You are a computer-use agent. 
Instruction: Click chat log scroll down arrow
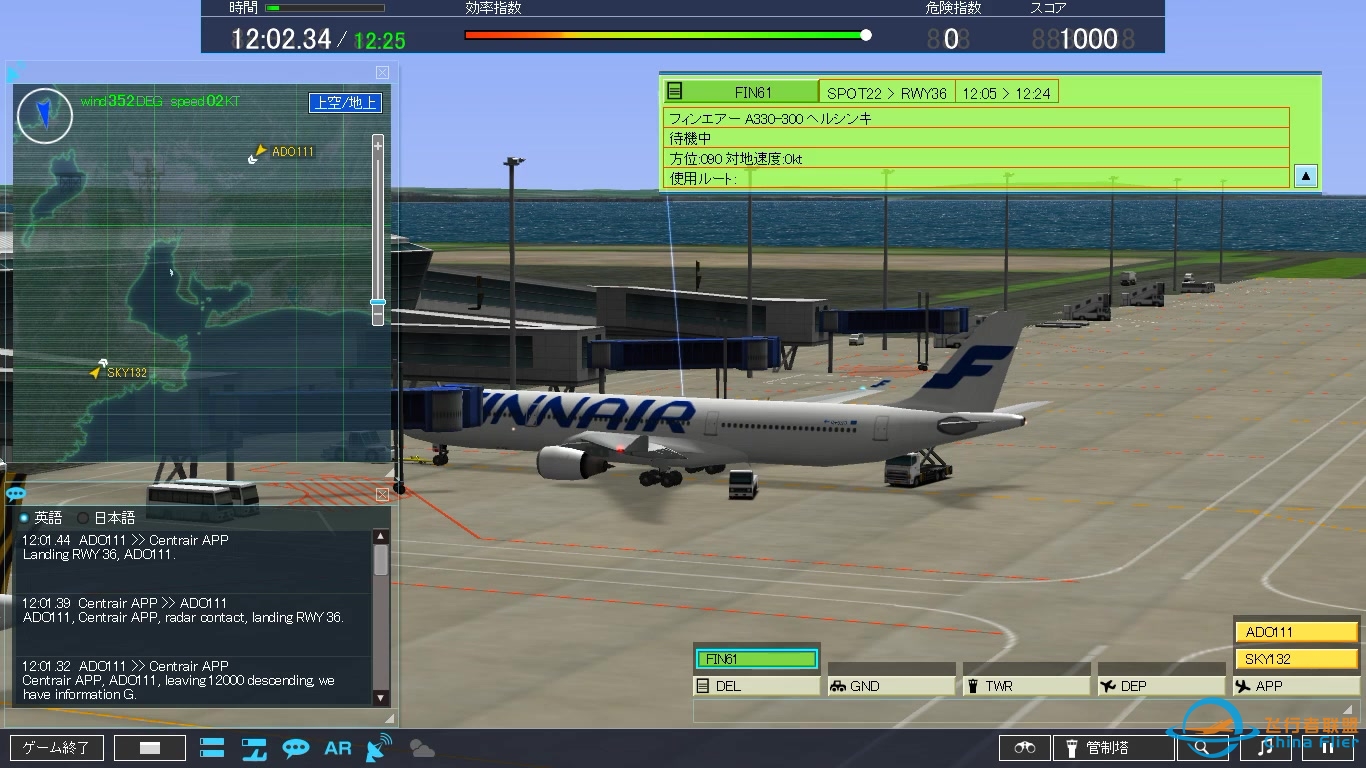[x=380, y=697]
